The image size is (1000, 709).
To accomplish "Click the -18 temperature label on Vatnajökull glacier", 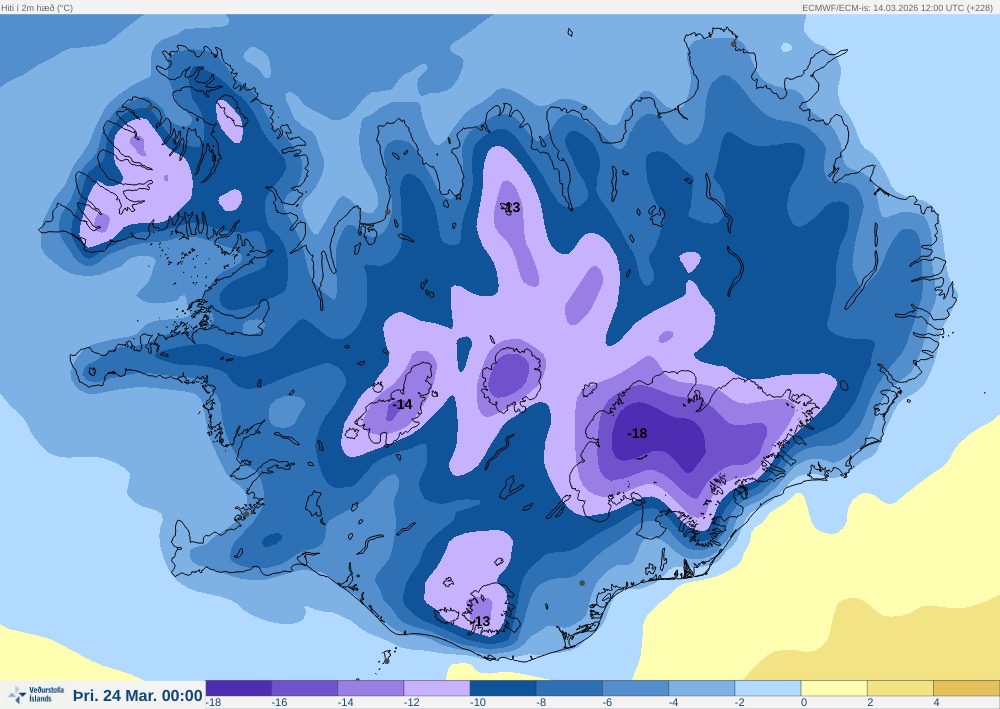I will pyautogui.click(x=637, y=434).
